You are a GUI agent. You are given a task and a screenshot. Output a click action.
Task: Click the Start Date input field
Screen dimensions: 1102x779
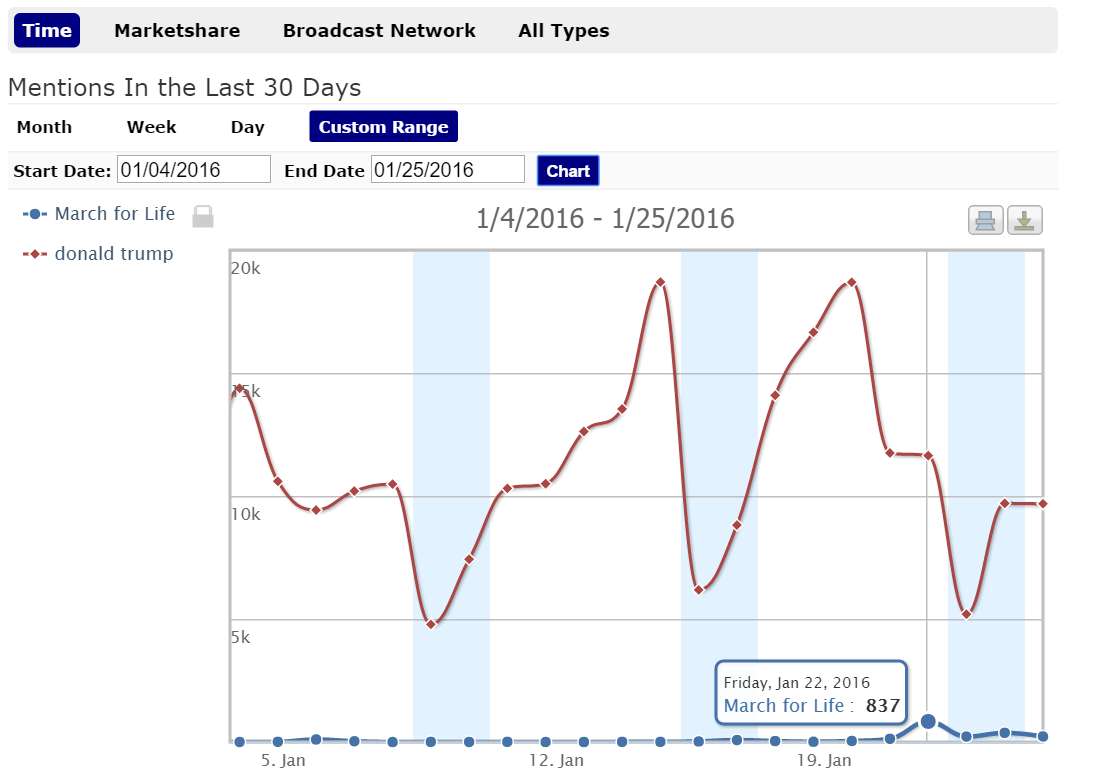(194, 170)
